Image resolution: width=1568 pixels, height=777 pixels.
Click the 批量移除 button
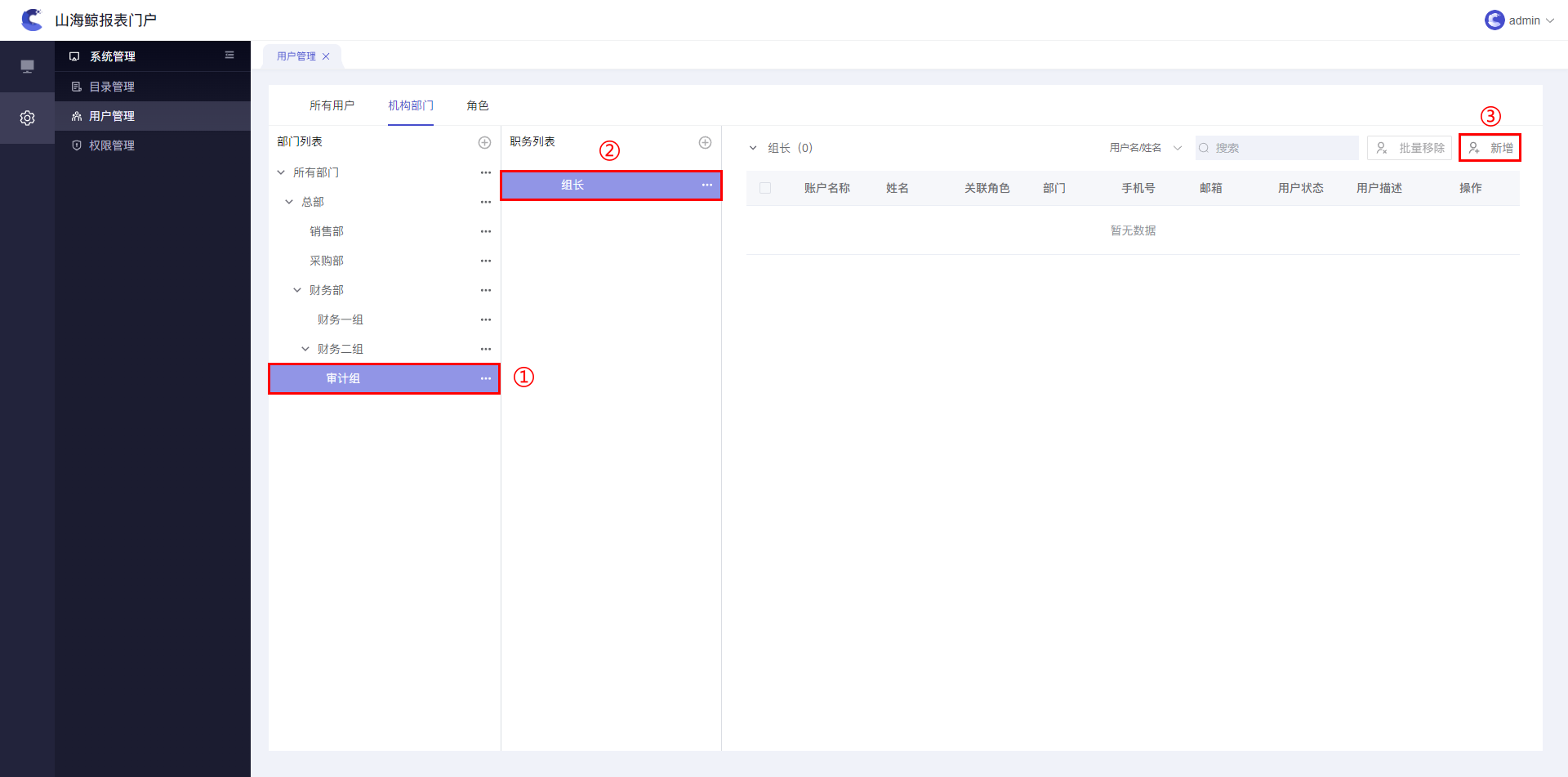[x=1410, y=148]
